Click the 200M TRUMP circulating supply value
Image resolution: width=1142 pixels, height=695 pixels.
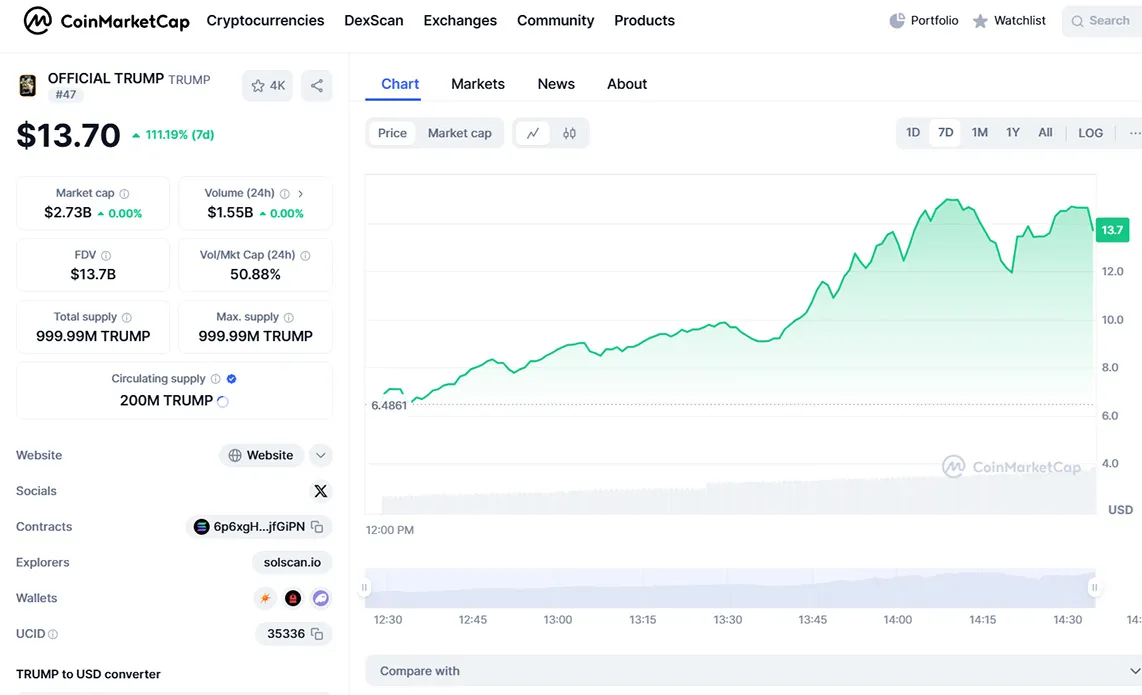166,401
